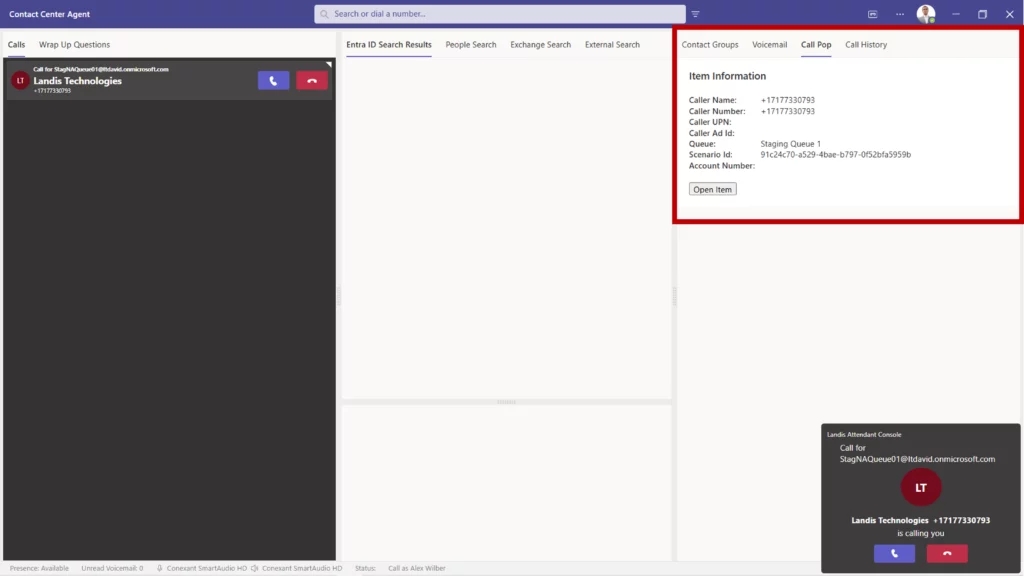This screenshot has width=1024, height=576.
Task: Open the Presence: Available status selector
Action: pos(40,568)
